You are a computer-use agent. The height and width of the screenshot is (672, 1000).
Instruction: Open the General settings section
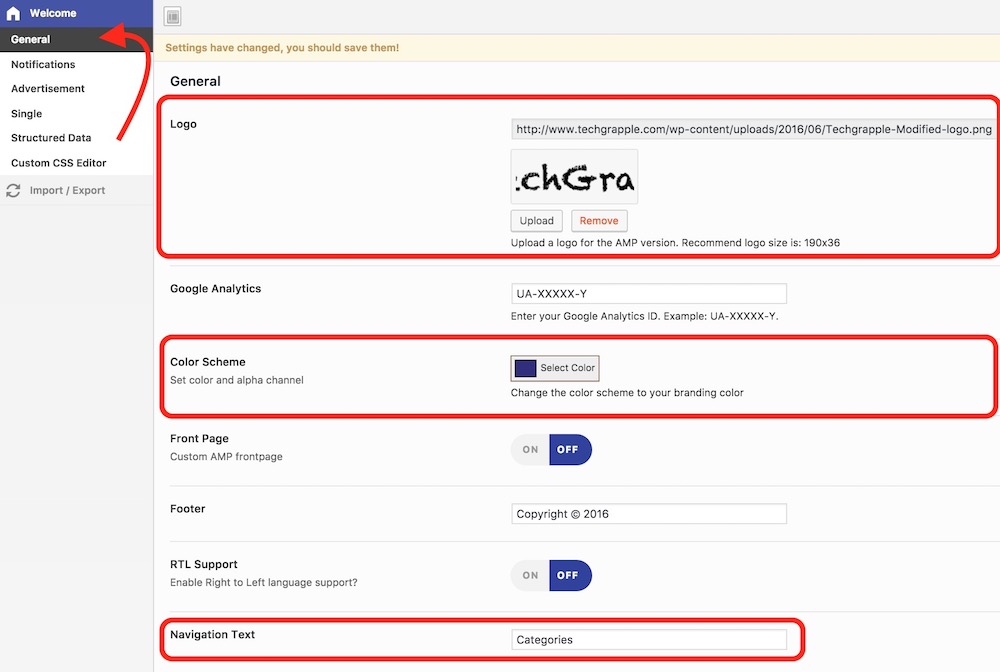[31, 40]
